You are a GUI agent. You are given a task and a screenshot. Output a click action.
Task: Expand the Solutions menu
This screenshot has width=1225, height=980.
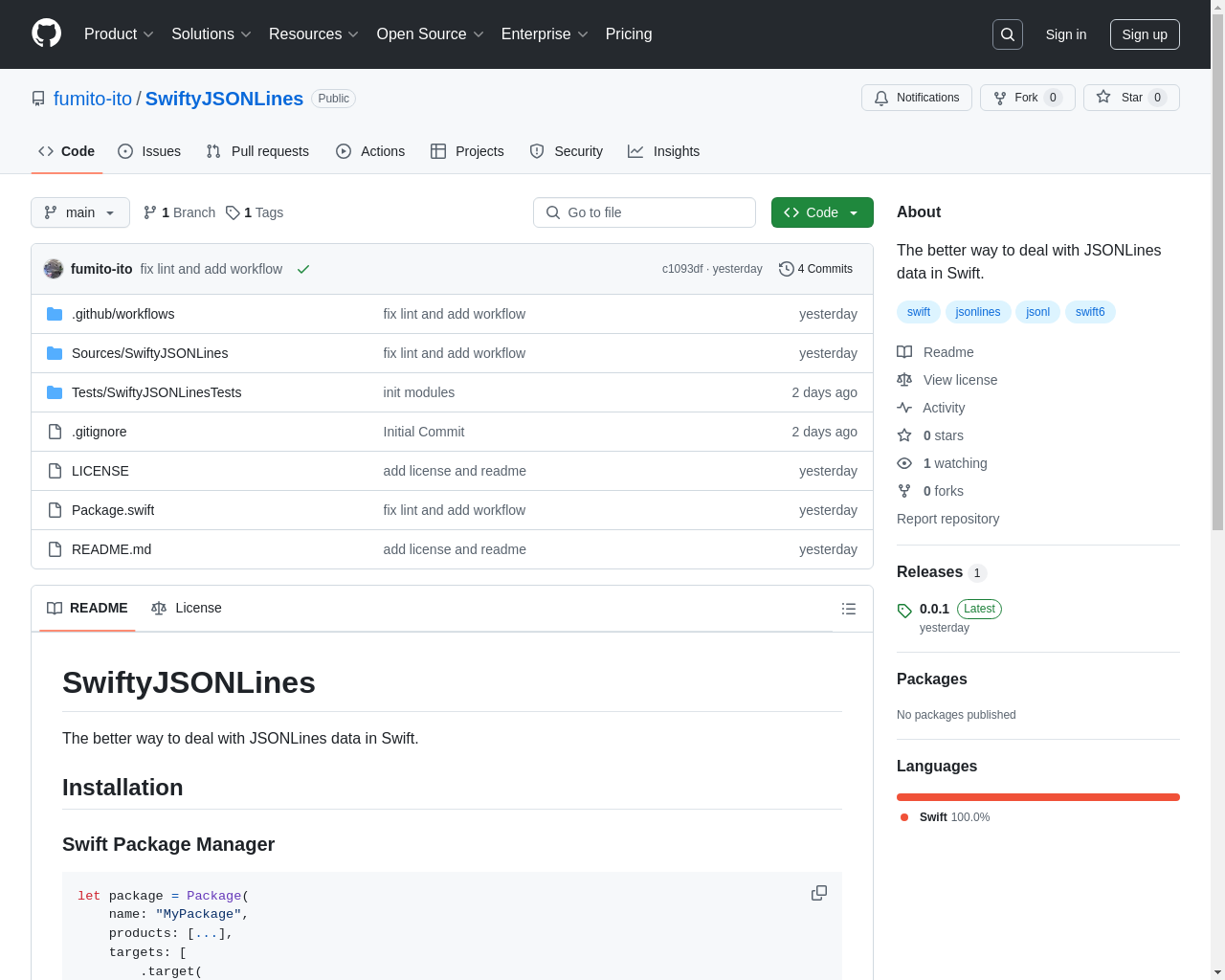(x=212, y=34)
